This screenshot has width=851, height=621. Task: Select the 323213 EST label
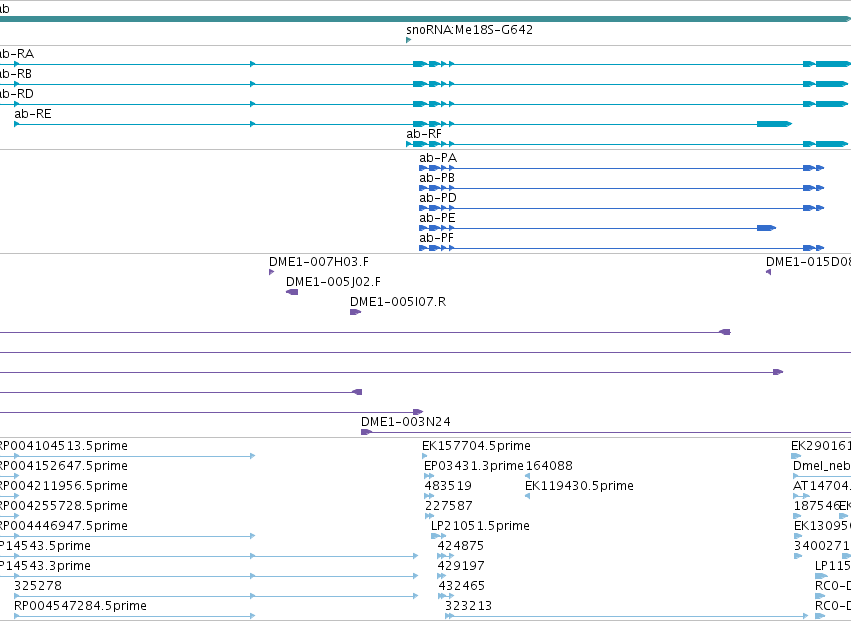click(x=468, y=606)
